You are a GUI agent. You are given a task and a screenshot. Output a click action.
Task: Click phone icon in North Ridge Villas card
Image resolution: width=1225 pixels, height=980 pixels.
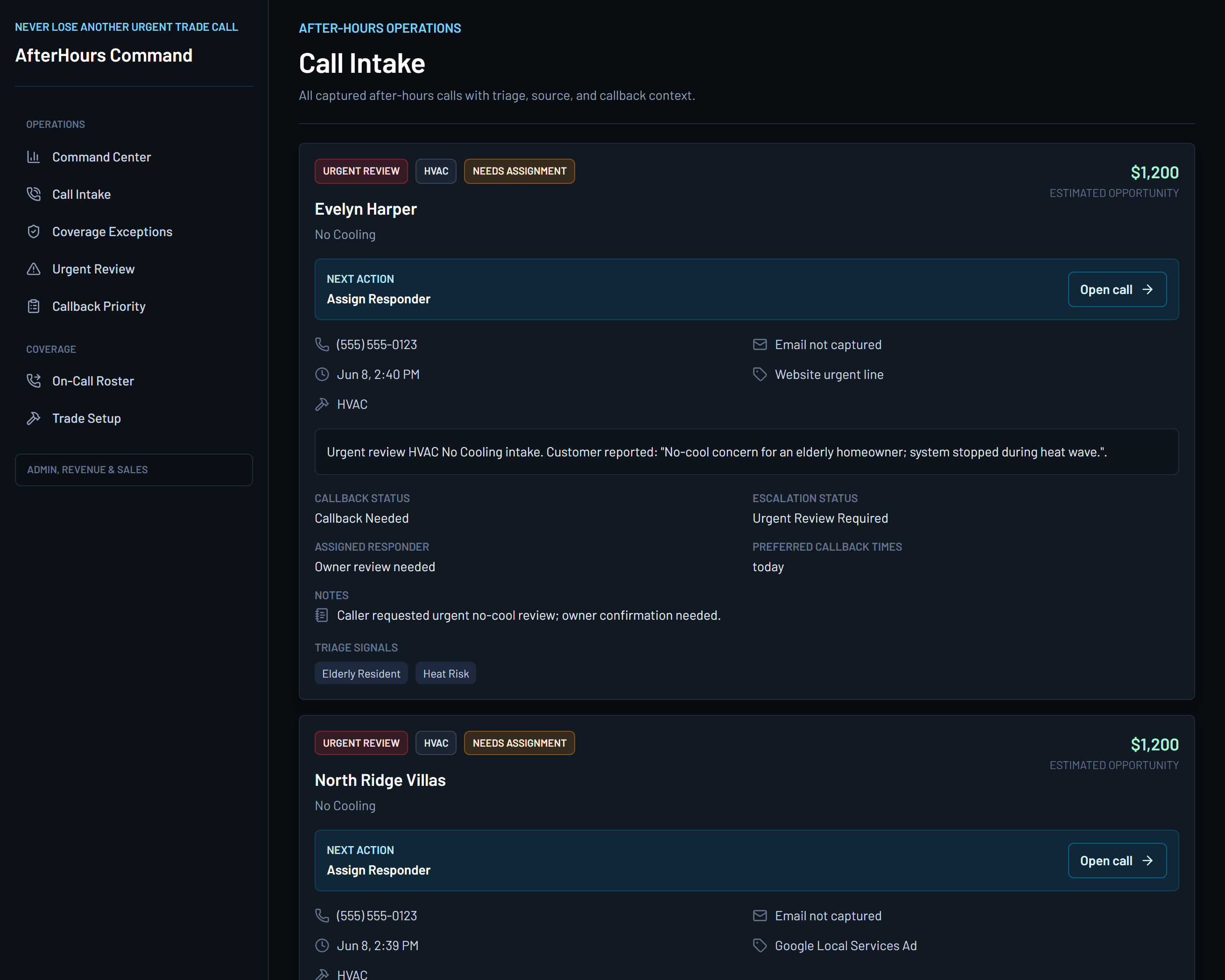(322, 915)
